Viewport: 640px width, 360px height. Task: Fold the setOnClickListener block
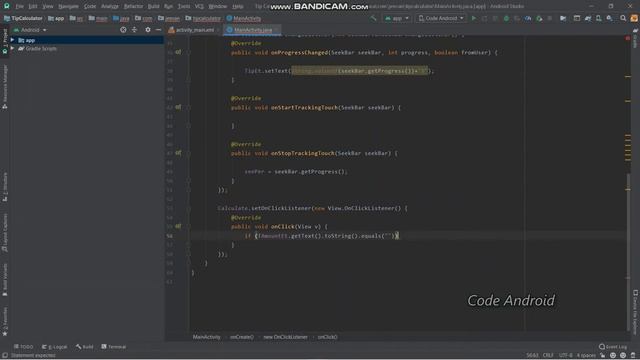[x=188, y=208]
